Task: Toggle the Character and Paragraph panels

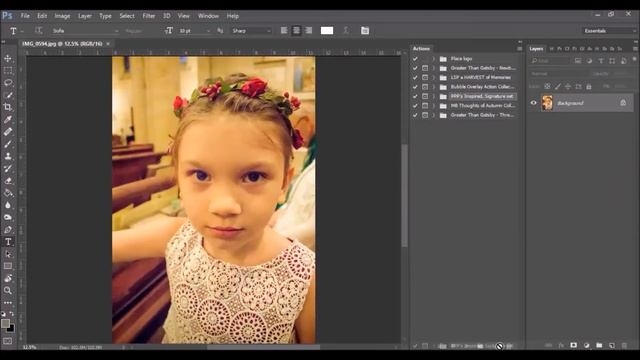Action: (365, 31)
